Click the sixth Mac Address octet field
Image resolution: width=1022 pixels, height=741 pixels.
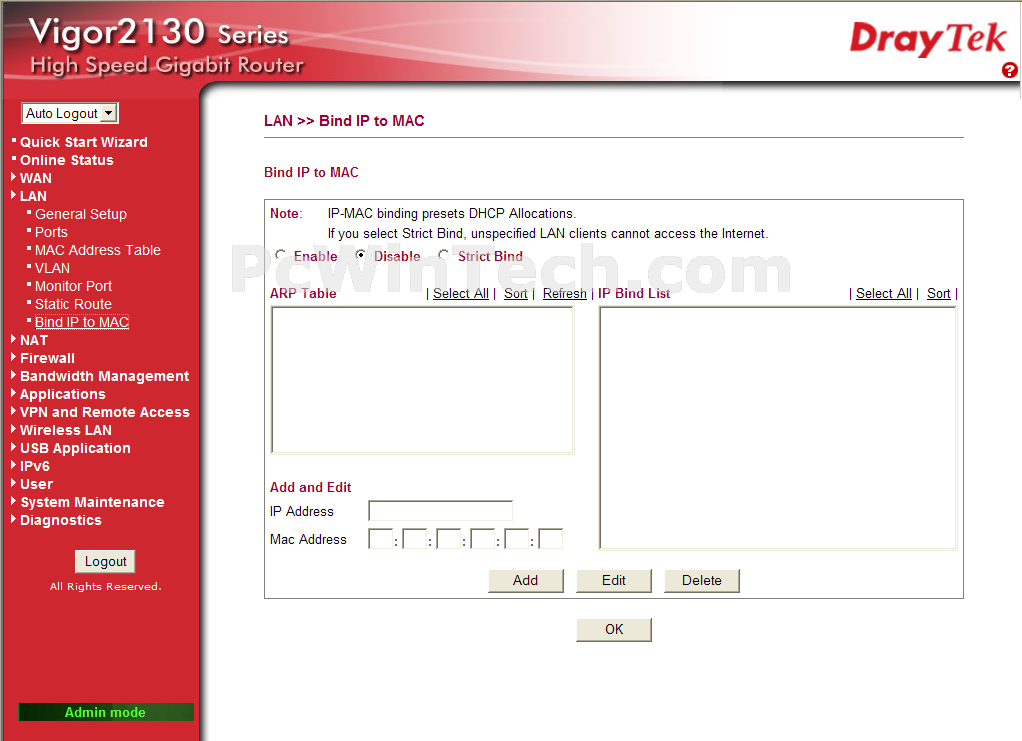click(x=550, y=539)
